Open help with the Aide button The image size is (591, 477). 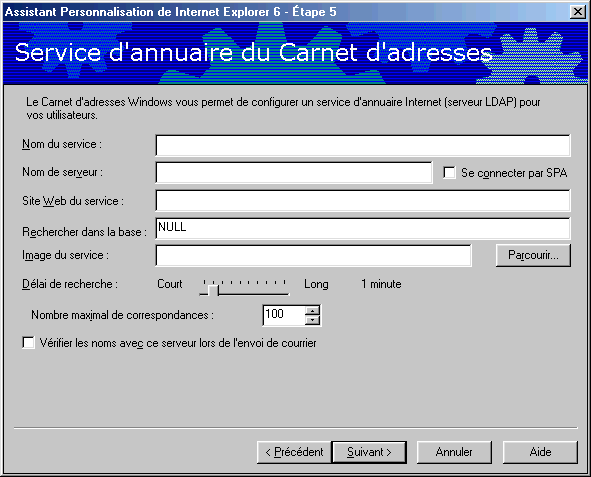click(x=540, y=452)
